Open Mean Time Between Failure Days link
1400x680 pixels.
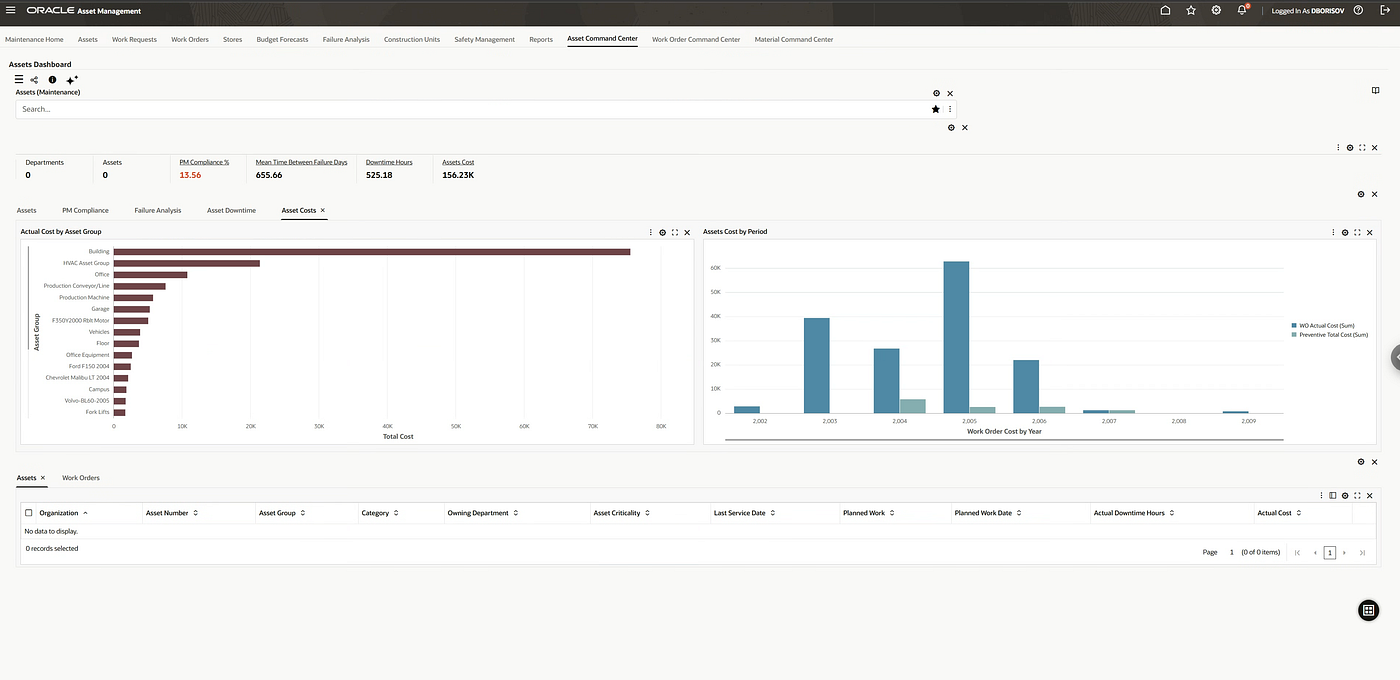(x=301, y=162)
